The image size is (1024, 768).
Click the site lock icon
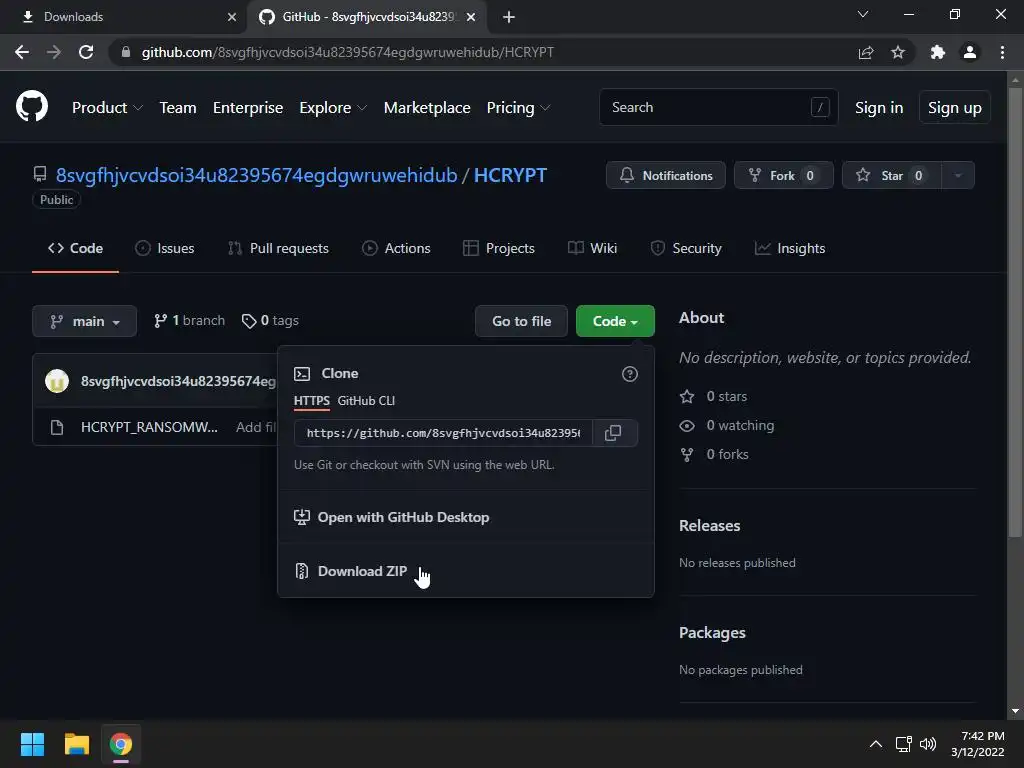coord(126,52)
